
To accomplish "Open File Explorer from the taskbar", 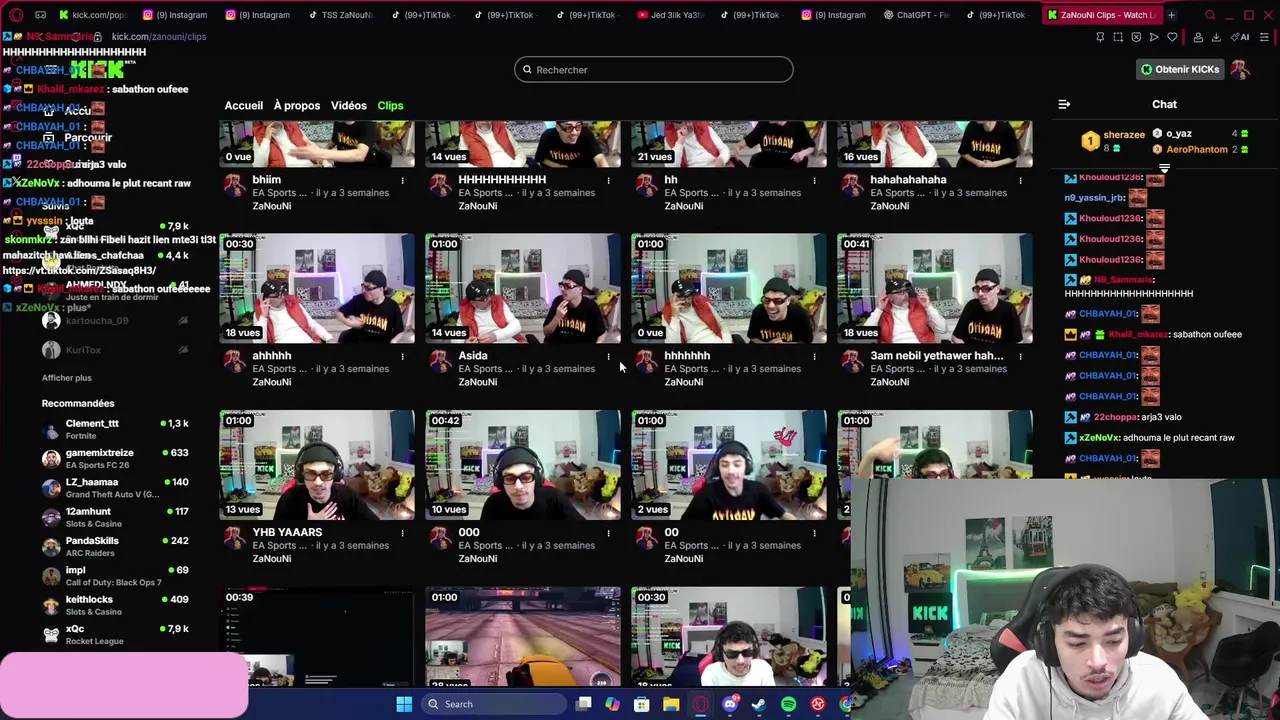I will (671, 704).
